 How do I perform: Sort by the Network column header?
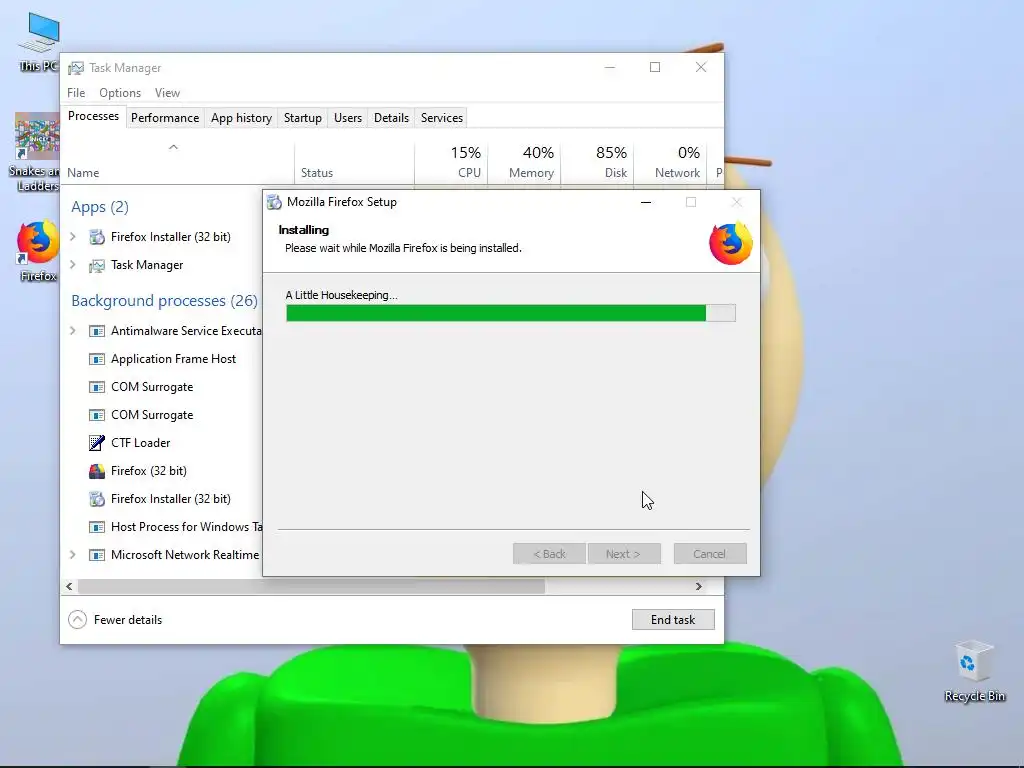tap(671, 162)
